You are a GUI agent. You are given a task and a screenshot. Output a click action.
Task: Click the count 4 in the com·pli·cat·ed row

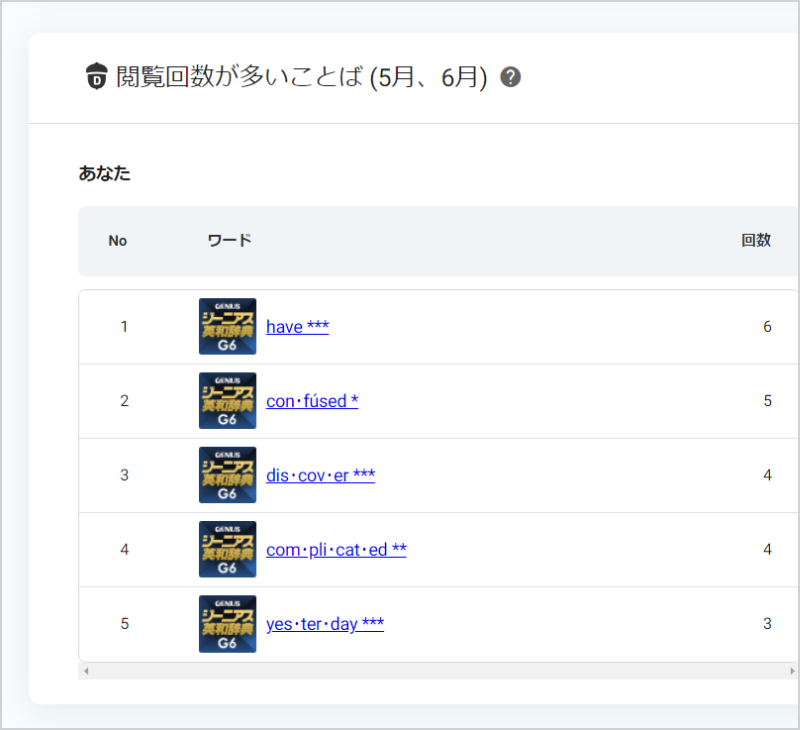pyautogui.click(x=767, y=549)
